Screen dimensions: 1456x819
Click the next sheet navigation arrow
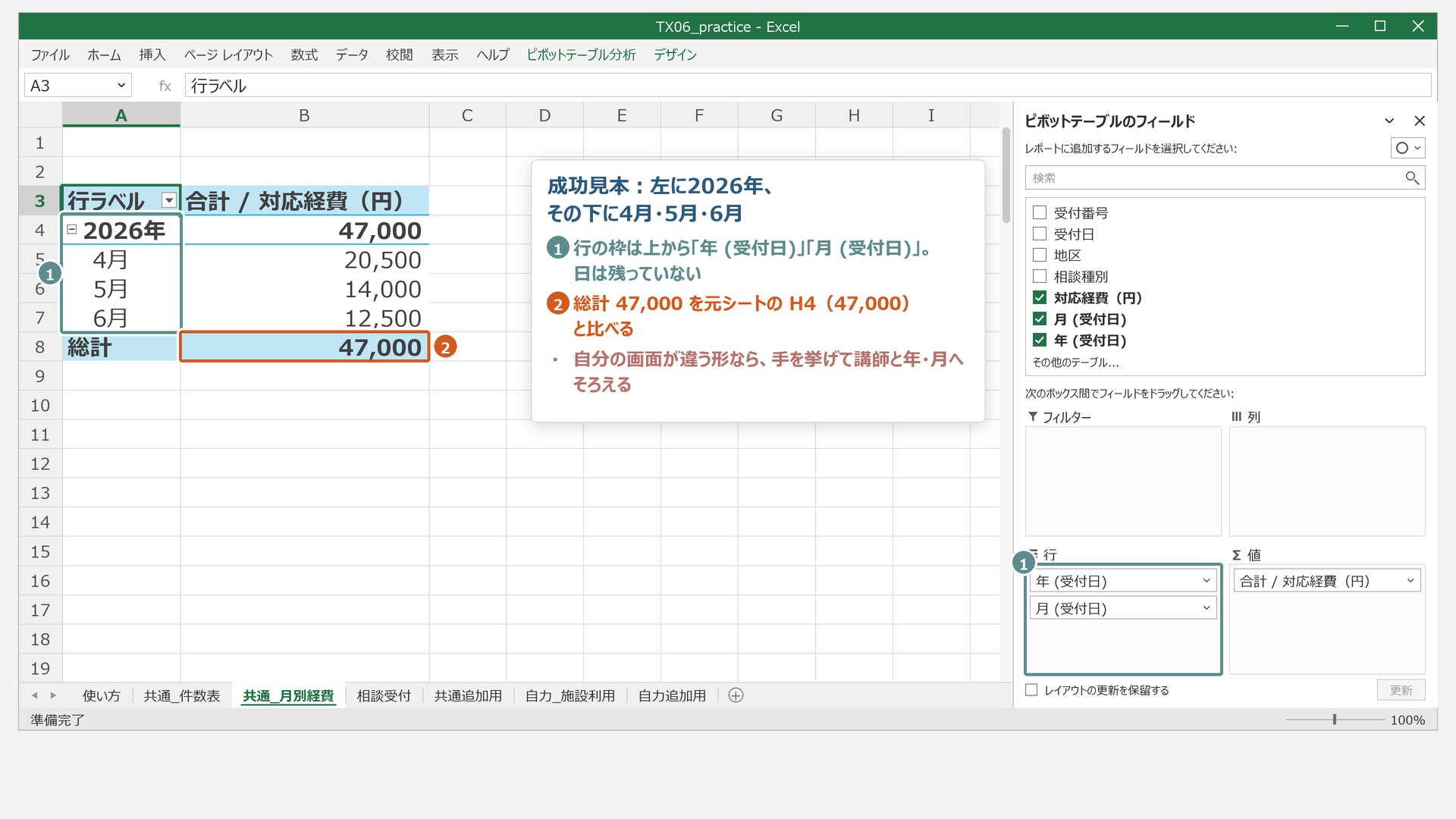tap(53, 695)
